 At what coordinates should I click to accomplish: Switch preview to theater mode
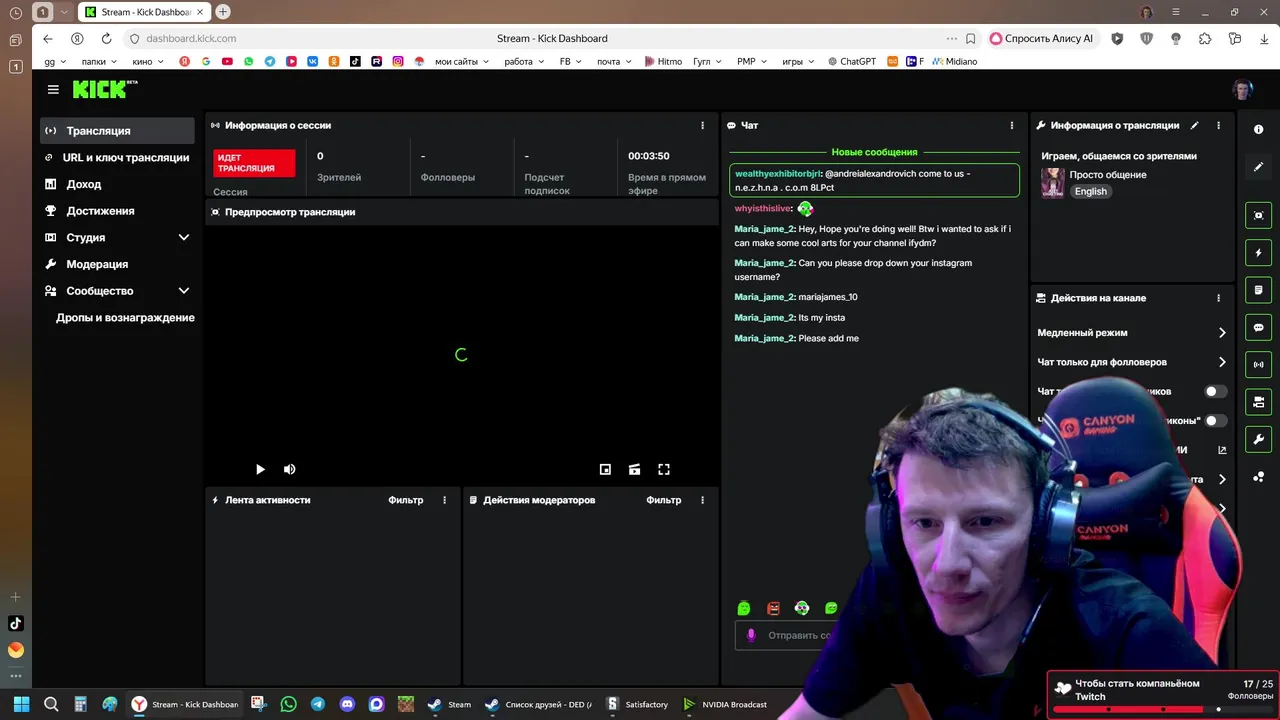click(x=634, y=469)
